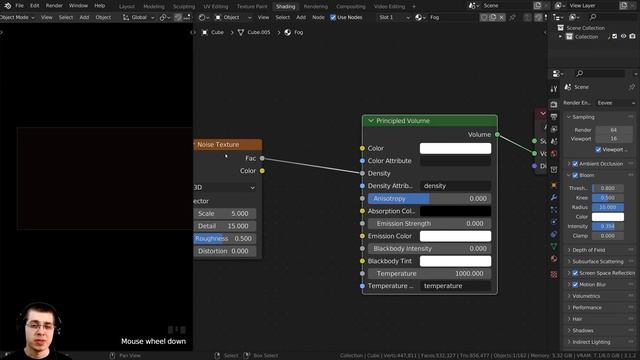
Task: Open the Tool properties tab icon
Action: point(554,89)
